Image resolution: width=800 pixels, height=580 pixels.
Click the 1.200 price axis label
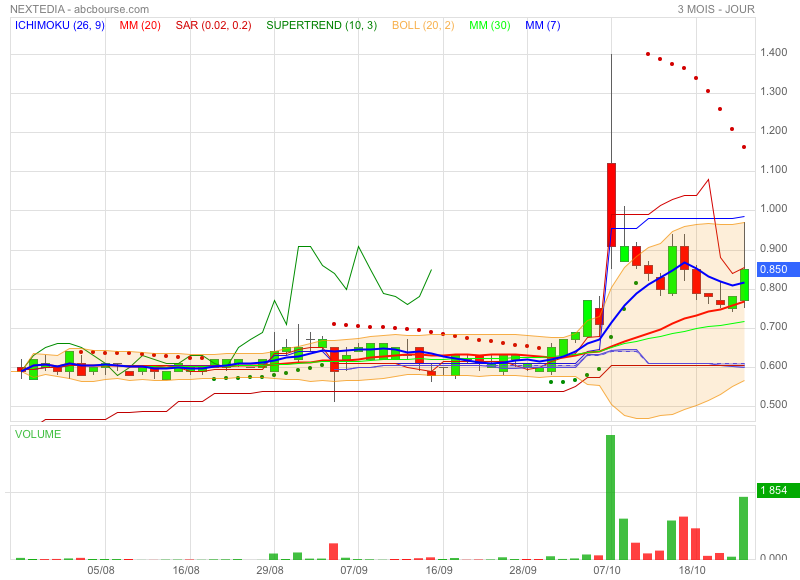coord(773,131)
